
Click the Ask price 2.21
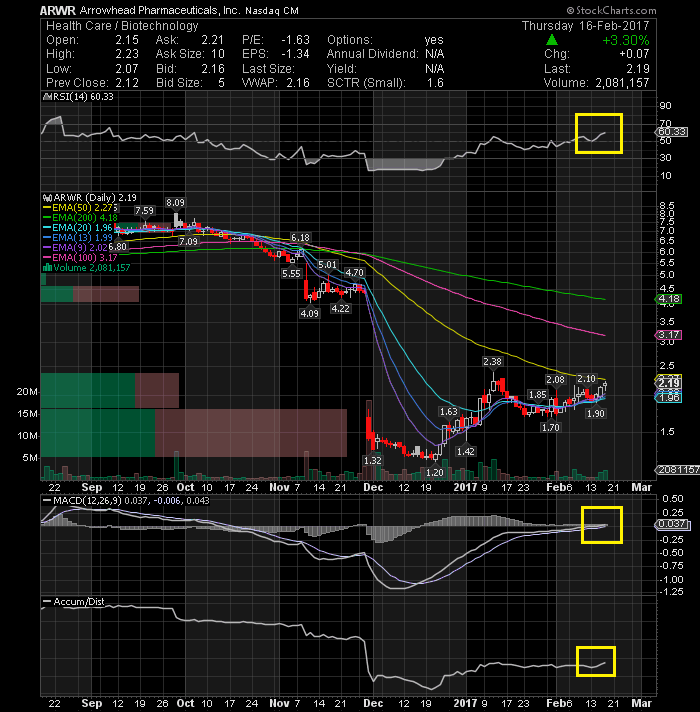tap(213, 40)
